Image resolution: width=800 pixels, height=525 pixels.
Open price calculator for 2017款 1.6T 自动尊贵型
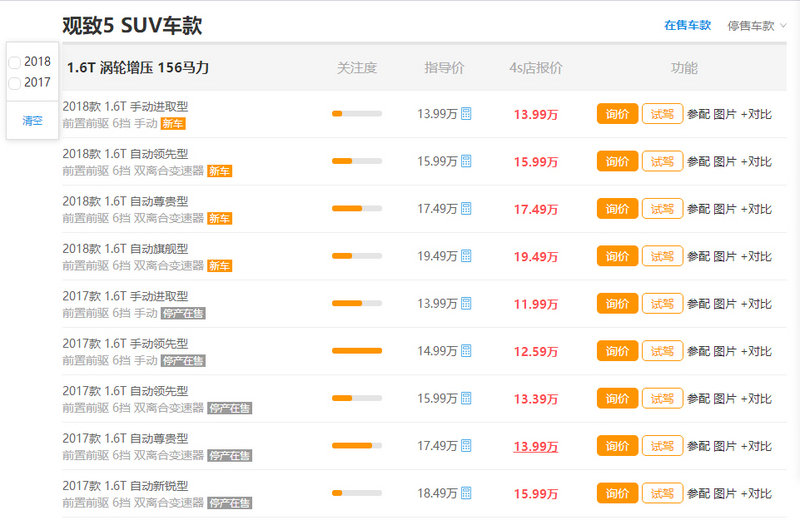466,445
